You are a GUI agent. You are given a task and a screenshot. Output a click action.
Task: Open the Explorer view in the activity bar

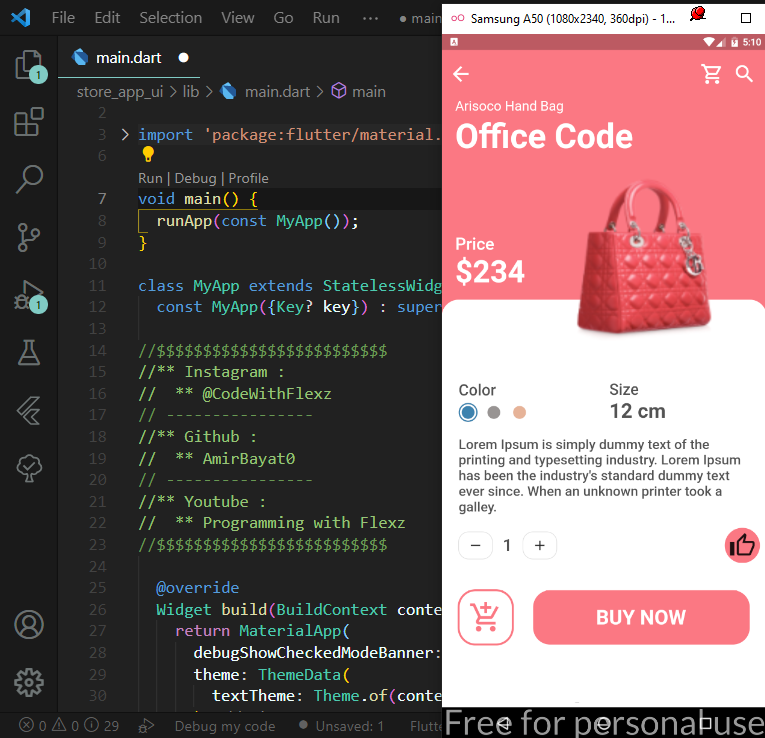coord(29,65)
